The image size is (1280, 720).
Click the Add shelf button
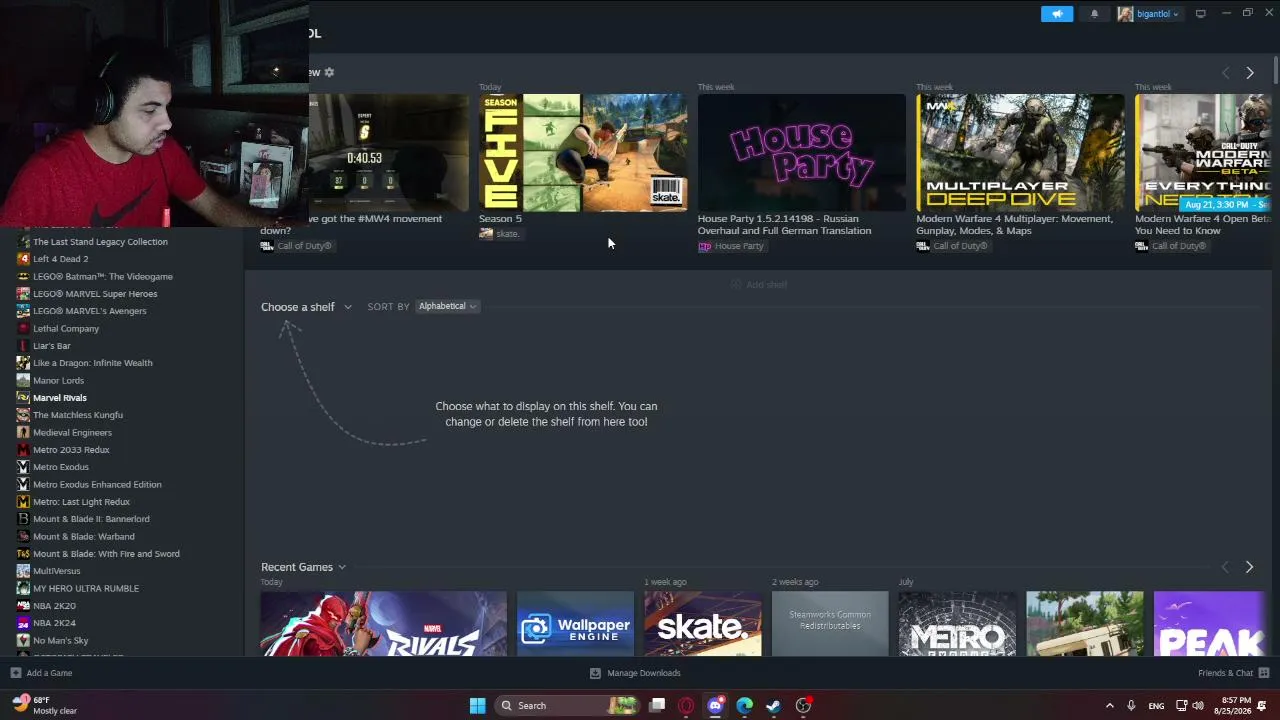pyautogui.click(x=758, y=284)
